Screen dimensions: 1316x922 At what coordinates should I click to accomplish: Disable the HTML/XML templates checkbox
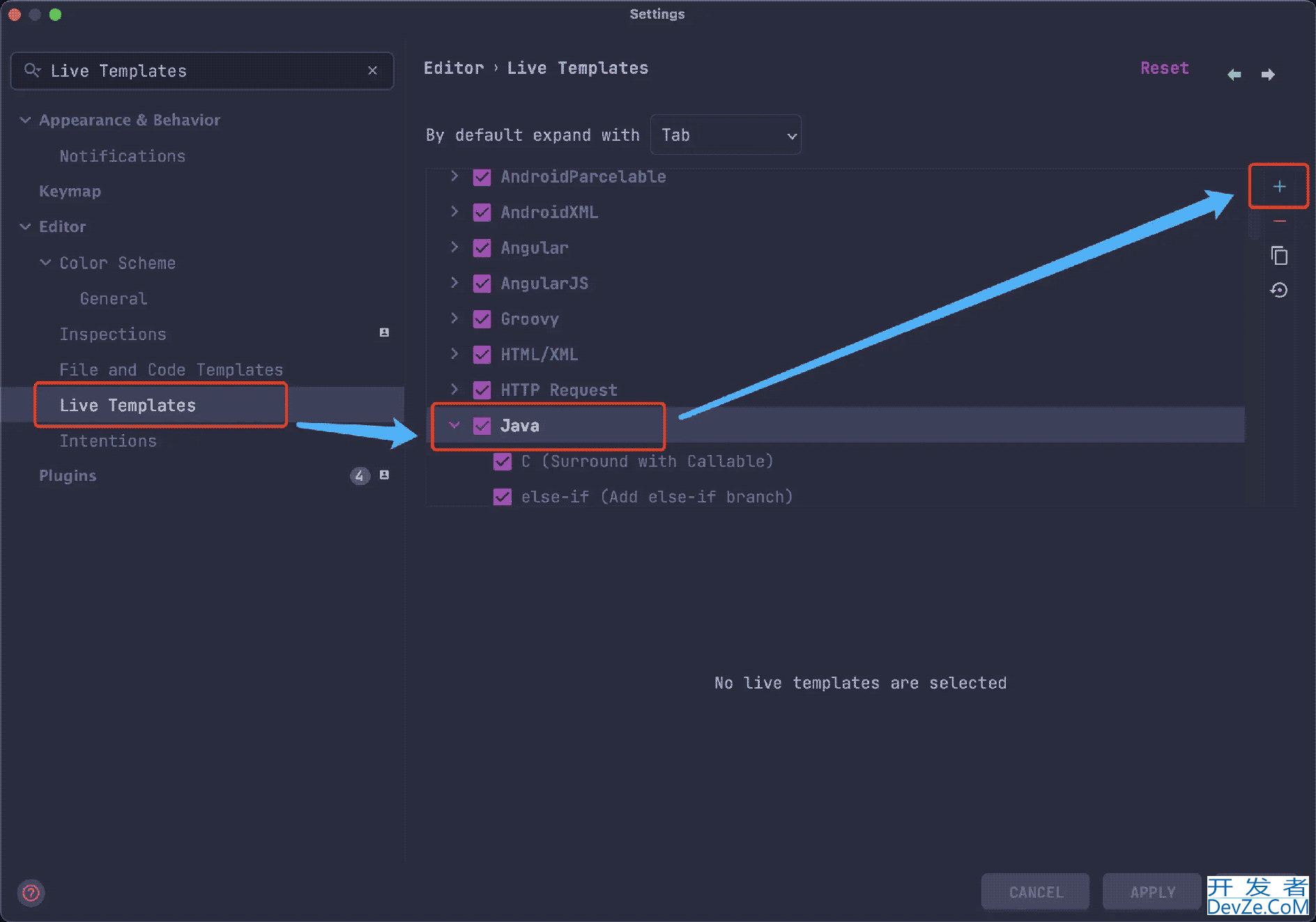(482, 355)
